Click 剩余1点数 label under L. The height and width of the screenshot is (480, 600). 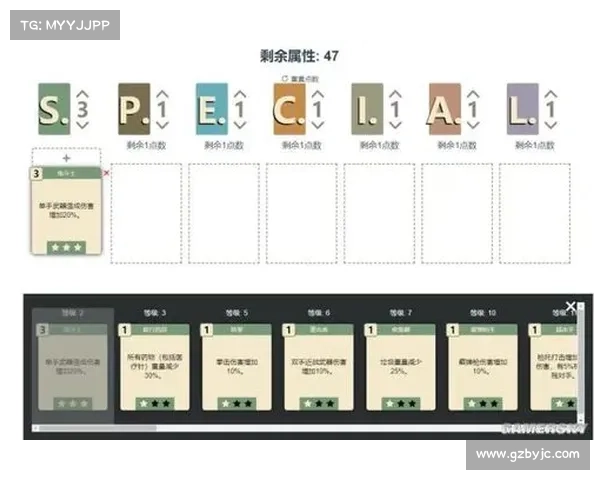coord(535,145)
